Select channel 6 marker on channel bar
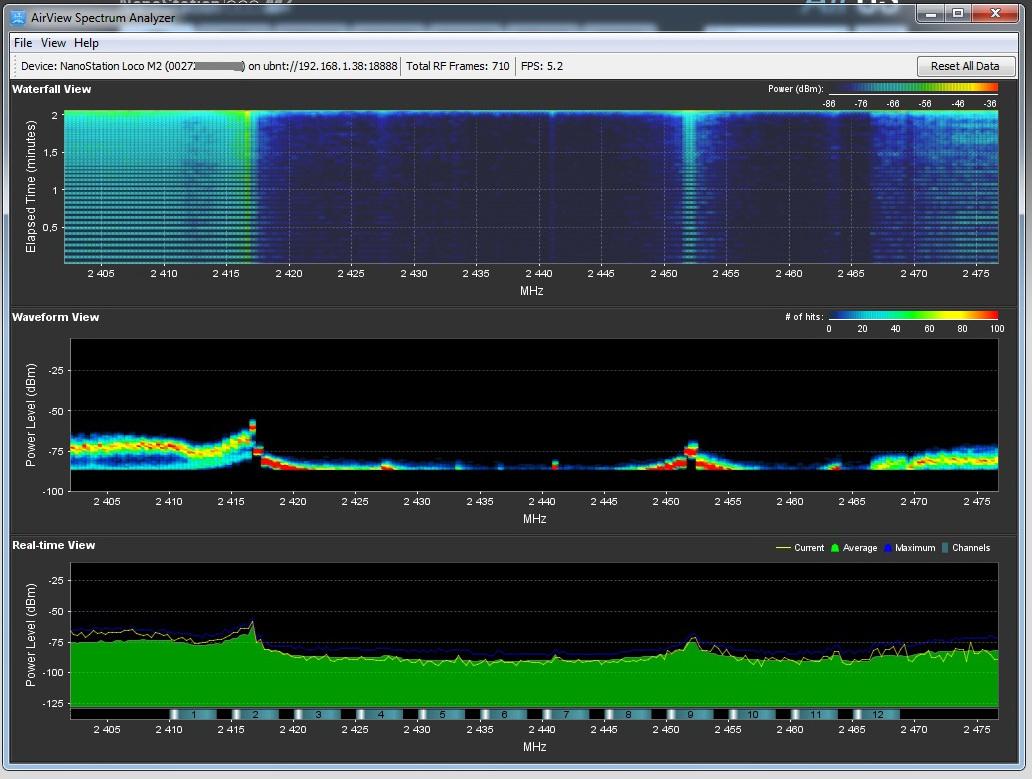 pyautogui.click(x=504, y=714)
